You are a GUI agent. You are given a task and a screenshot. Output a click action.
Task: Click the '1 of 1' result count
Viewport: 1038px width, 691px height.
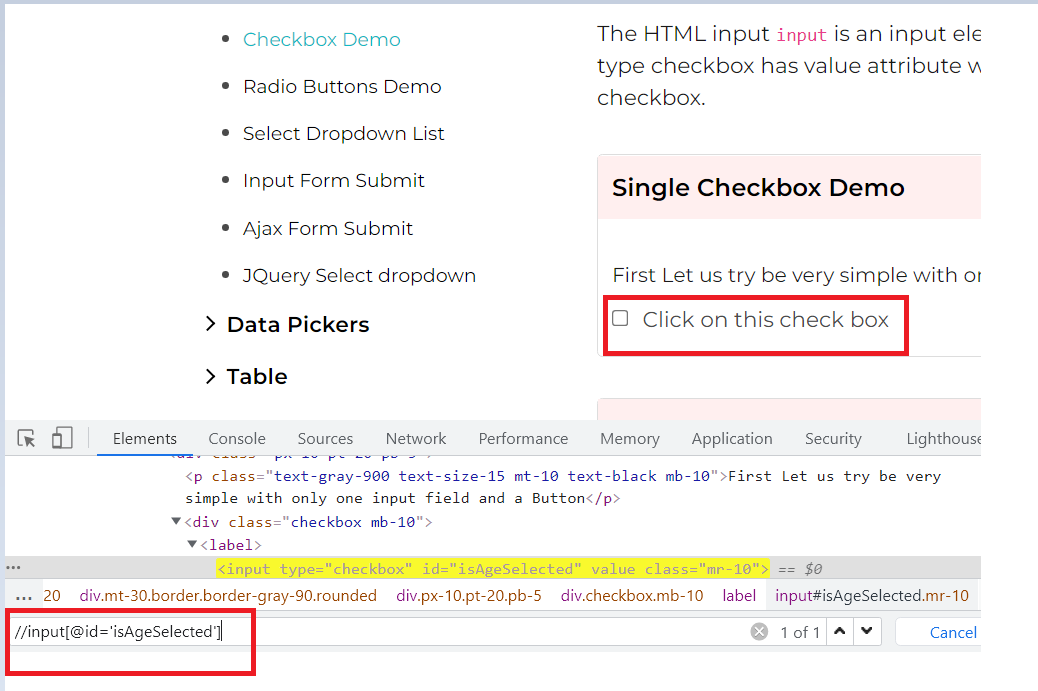tap(800, 633)
